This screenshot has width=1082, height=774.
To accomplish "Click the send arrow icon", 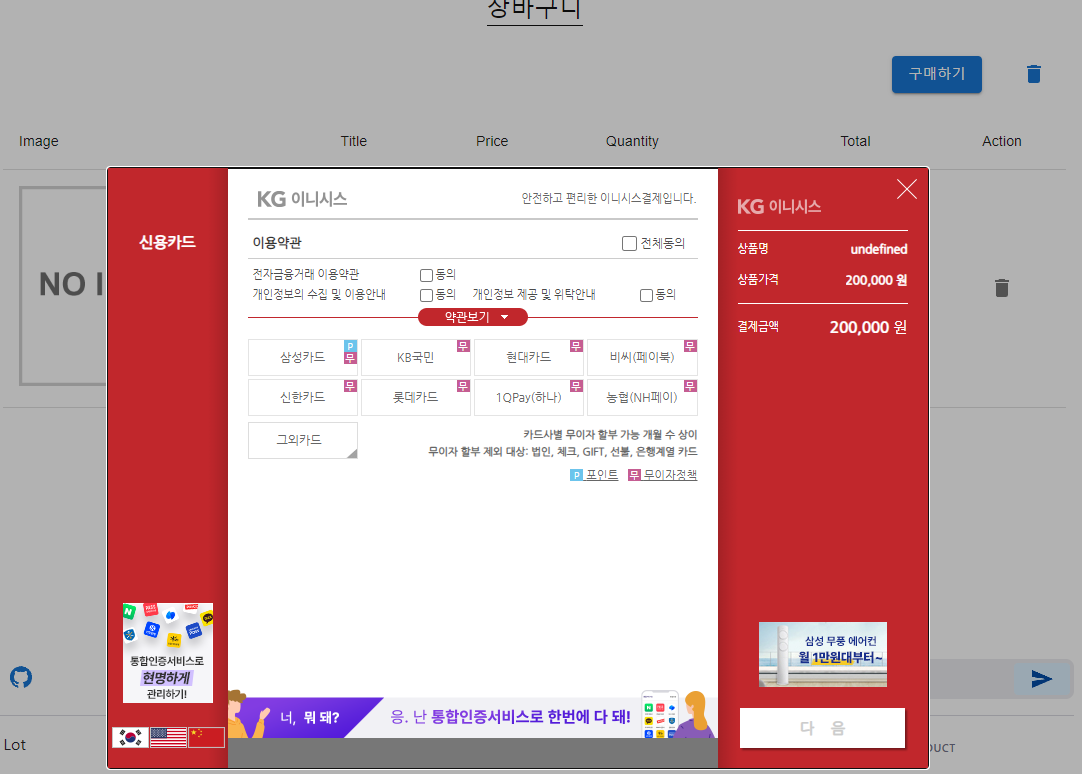I will [x=1041, y=679].
